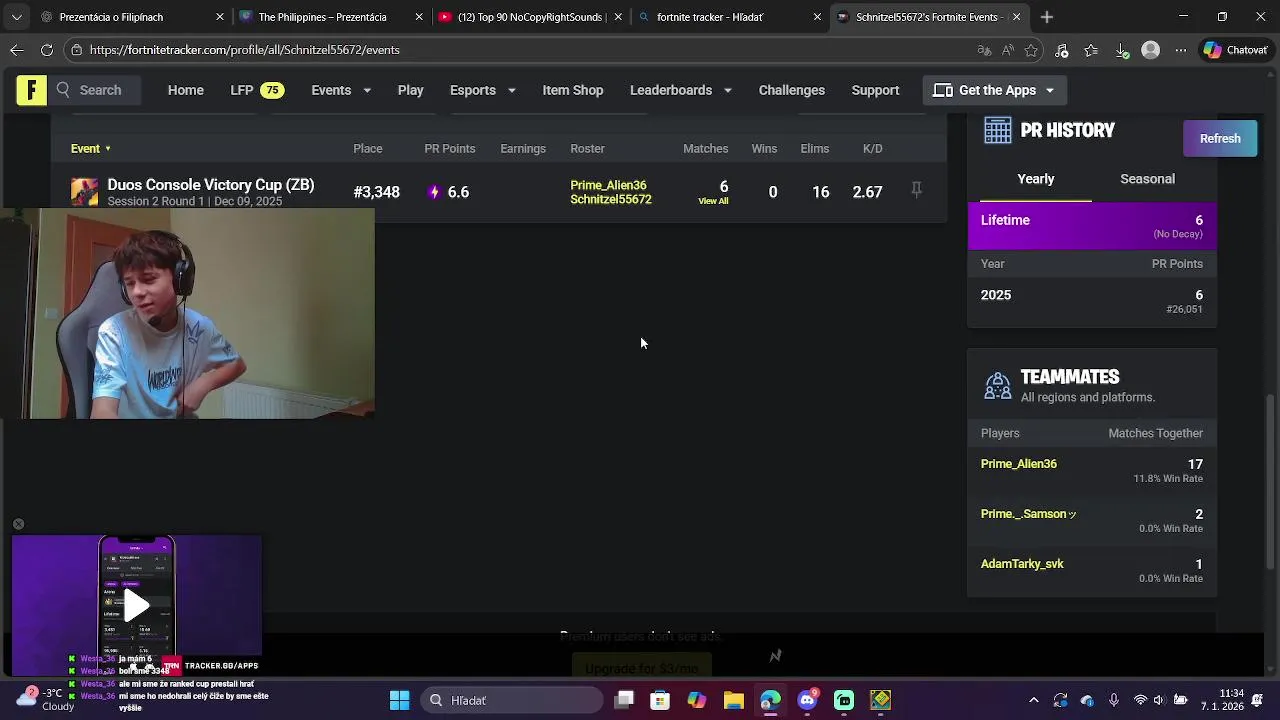Screen dimensions: 1280x720
Task: Open teammate Prime._.Samson profile
Action: pos(1029,514)
